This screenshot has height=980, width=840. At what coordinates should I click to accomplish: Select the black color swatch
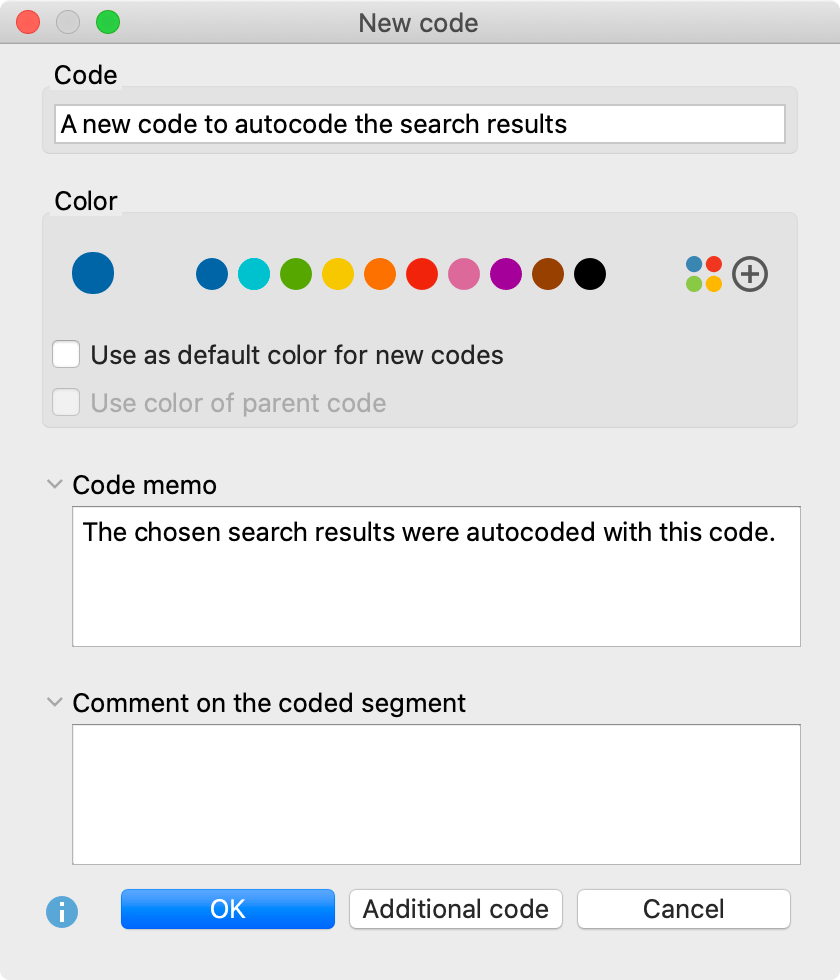pos(590,274)
